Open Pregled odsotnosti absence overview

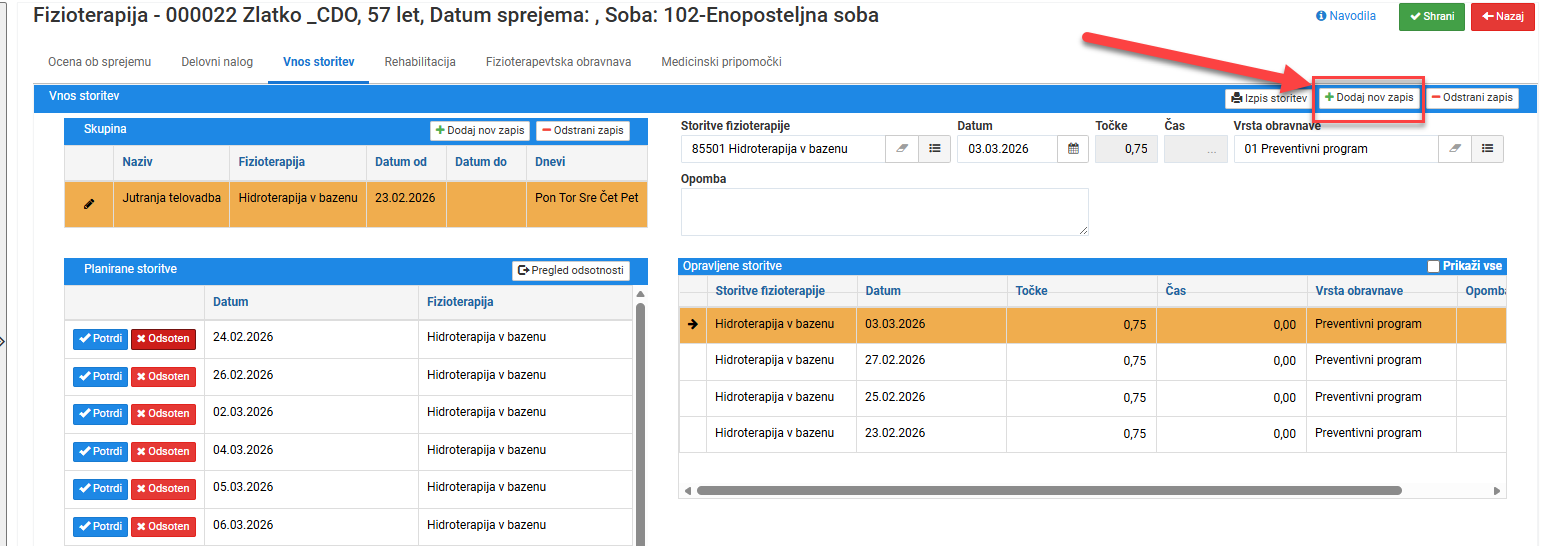(x=571, y=270)
